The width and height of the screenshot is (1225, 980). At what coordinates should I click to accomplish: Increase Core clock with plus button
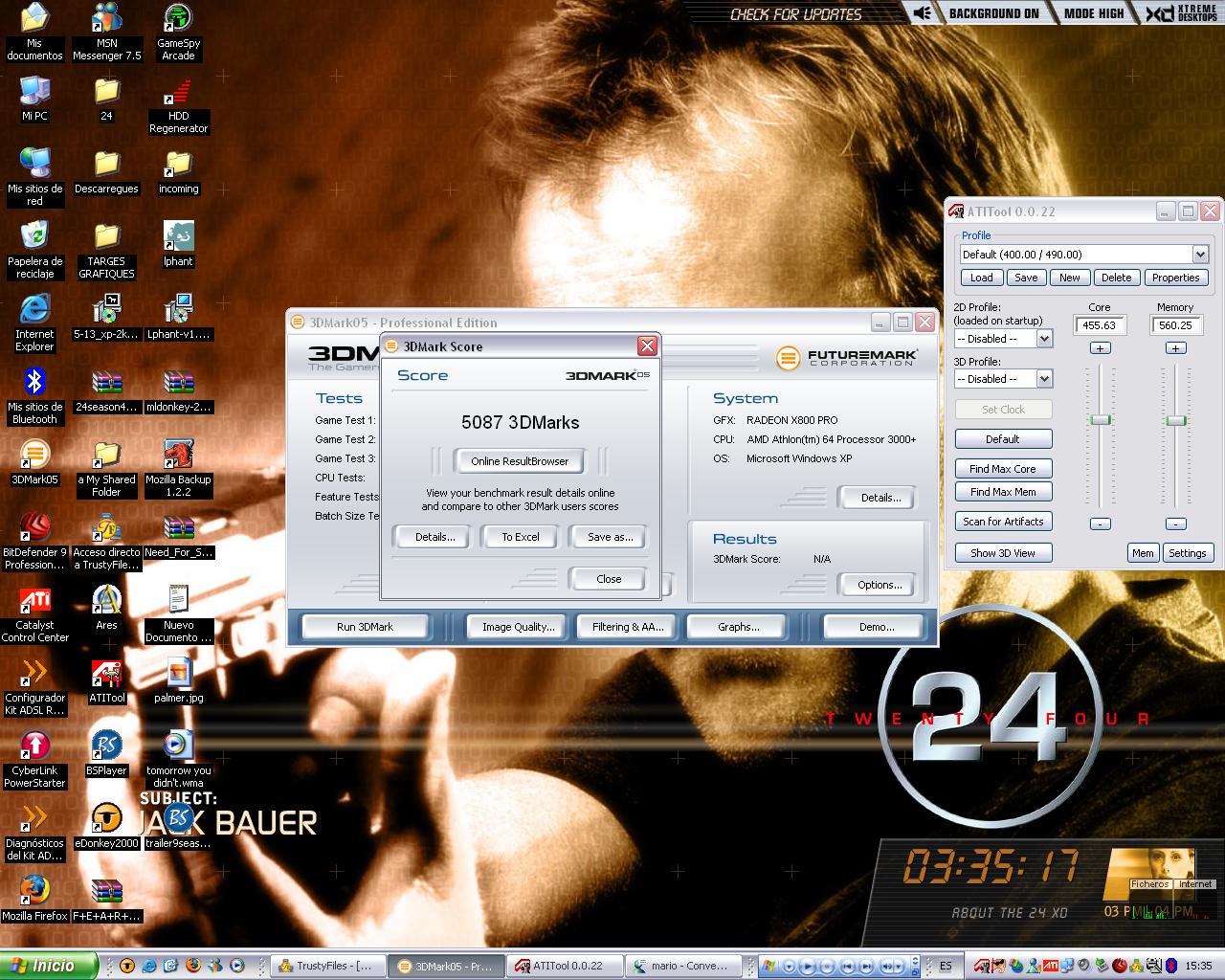coord(1101,348)
